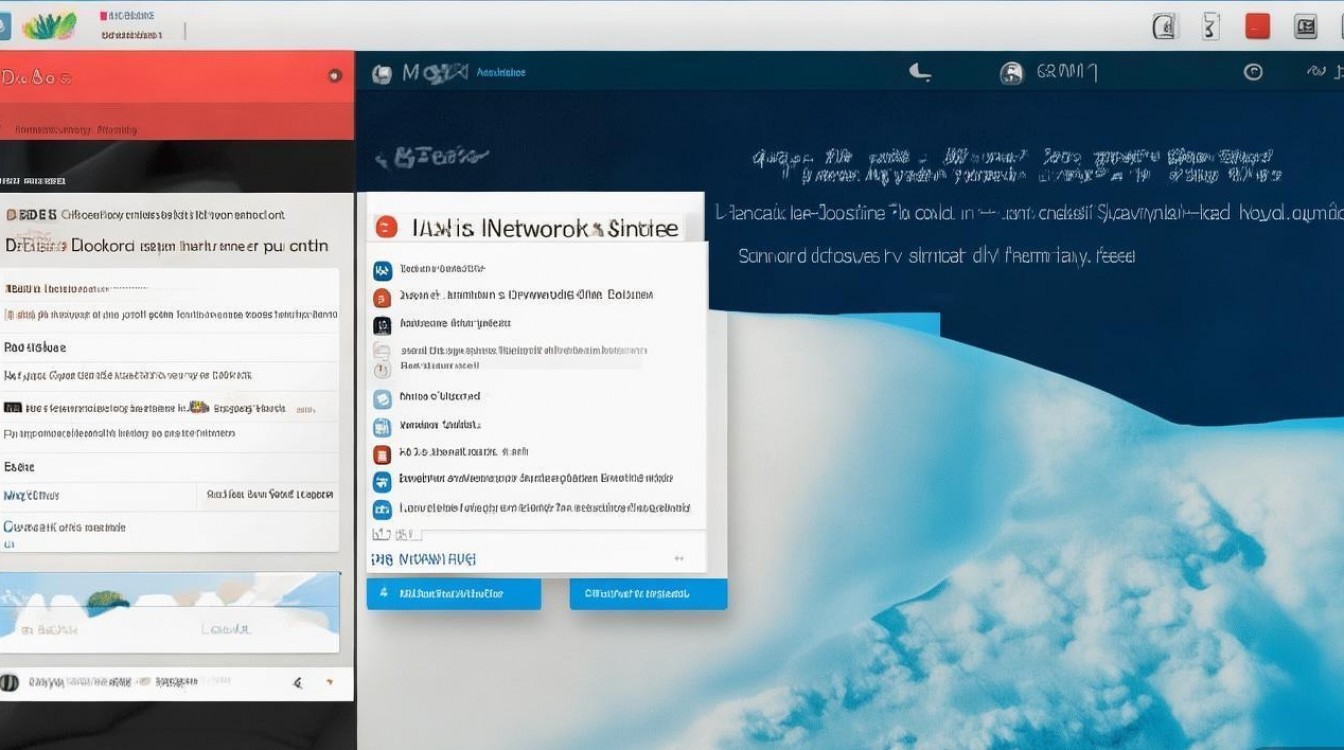Click the orange arrow in left panel bottom bar
Viewport: 1344px width, 750px height.
[x=329, y=684]
